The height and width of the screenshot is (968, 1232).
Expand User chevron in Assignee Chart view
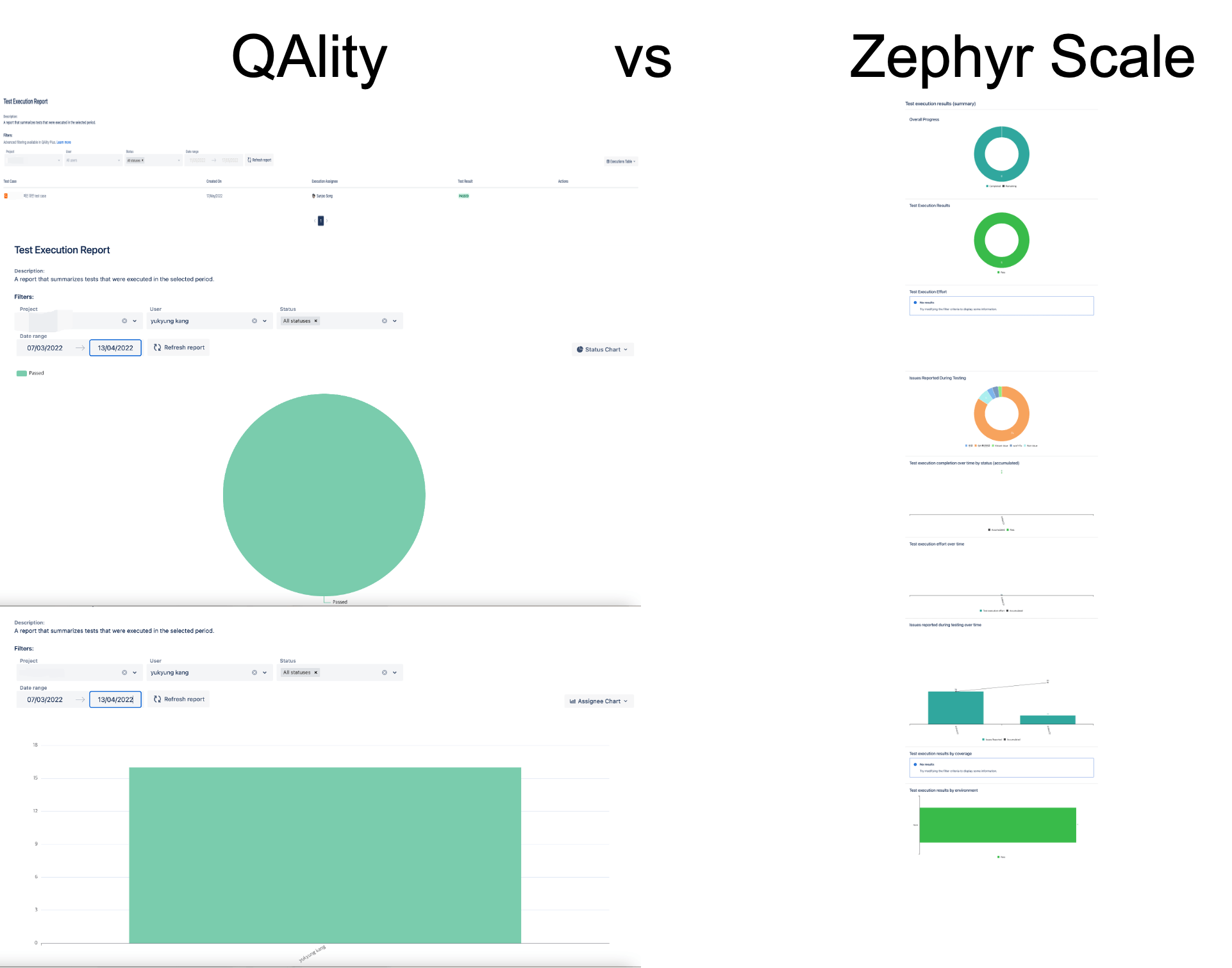click(x=265, y=672)
